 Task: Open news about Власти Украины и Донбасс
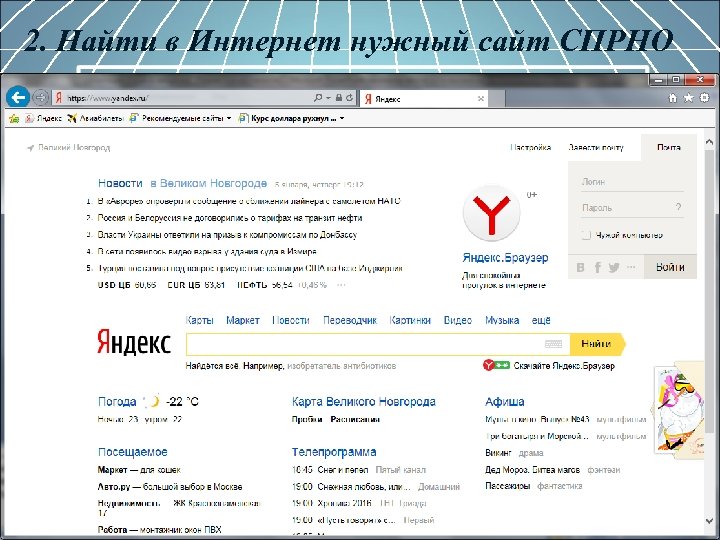click(227, 235)
